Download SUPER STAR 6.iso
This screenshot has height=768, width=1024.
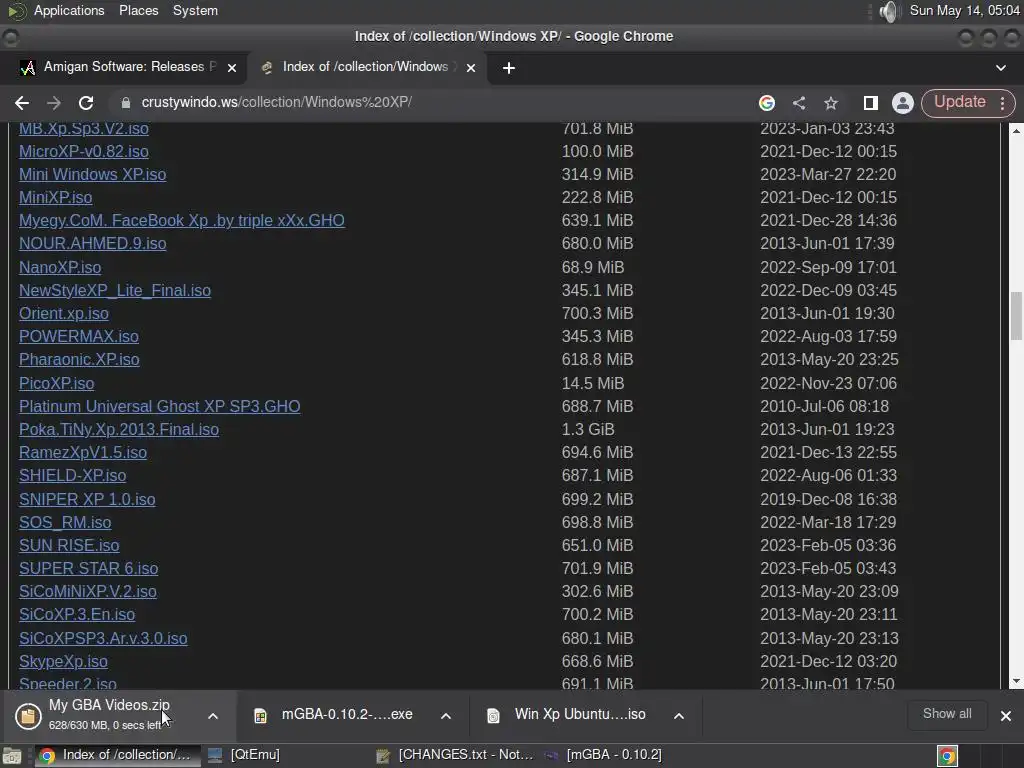[x=88, y=568]
